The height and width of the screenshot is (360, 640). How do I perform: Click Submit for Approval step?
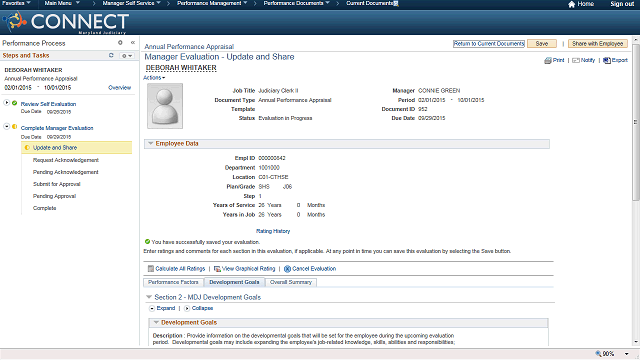[x=57, y=184]
